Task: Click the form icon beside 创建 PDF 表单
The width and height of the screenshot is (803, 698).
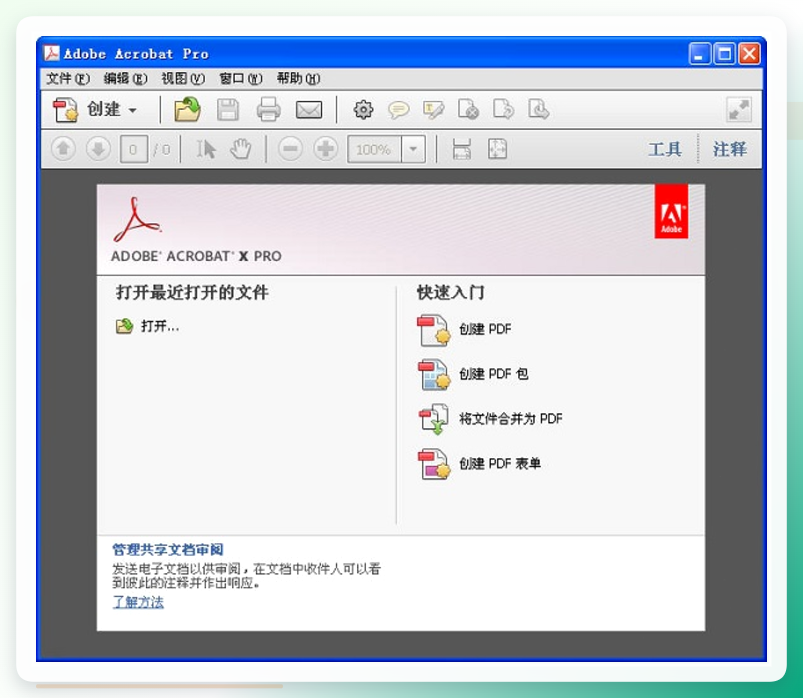Action: pos(434,464)
